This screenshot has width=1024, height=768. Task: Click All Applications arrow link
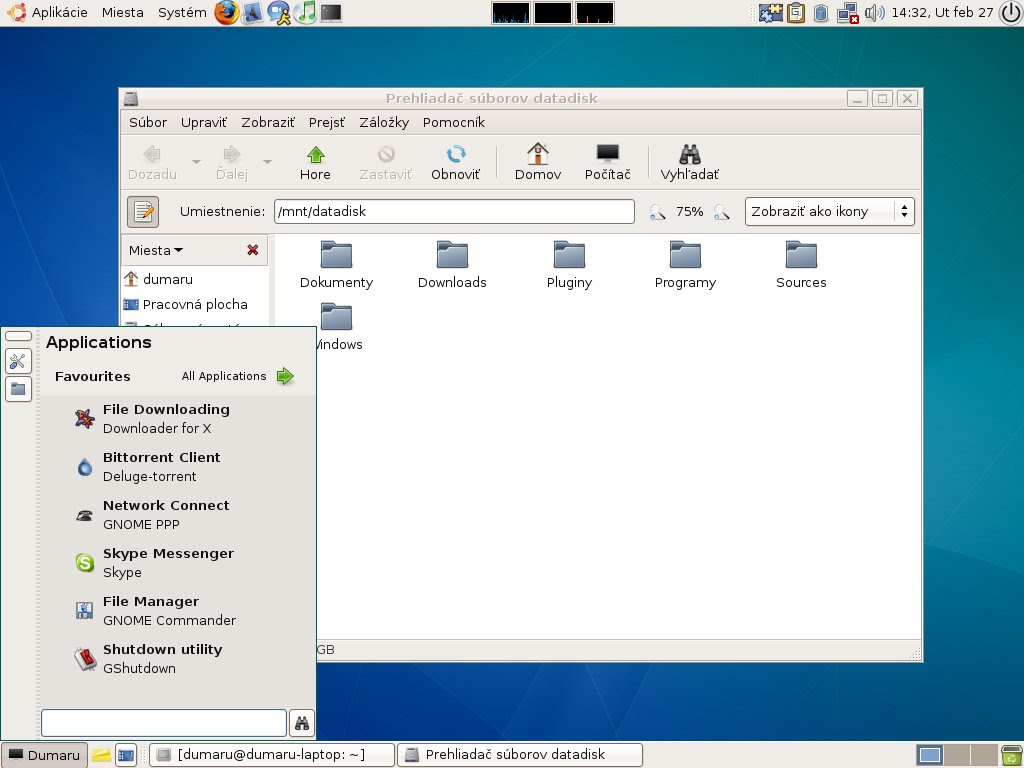click(238, 376)
